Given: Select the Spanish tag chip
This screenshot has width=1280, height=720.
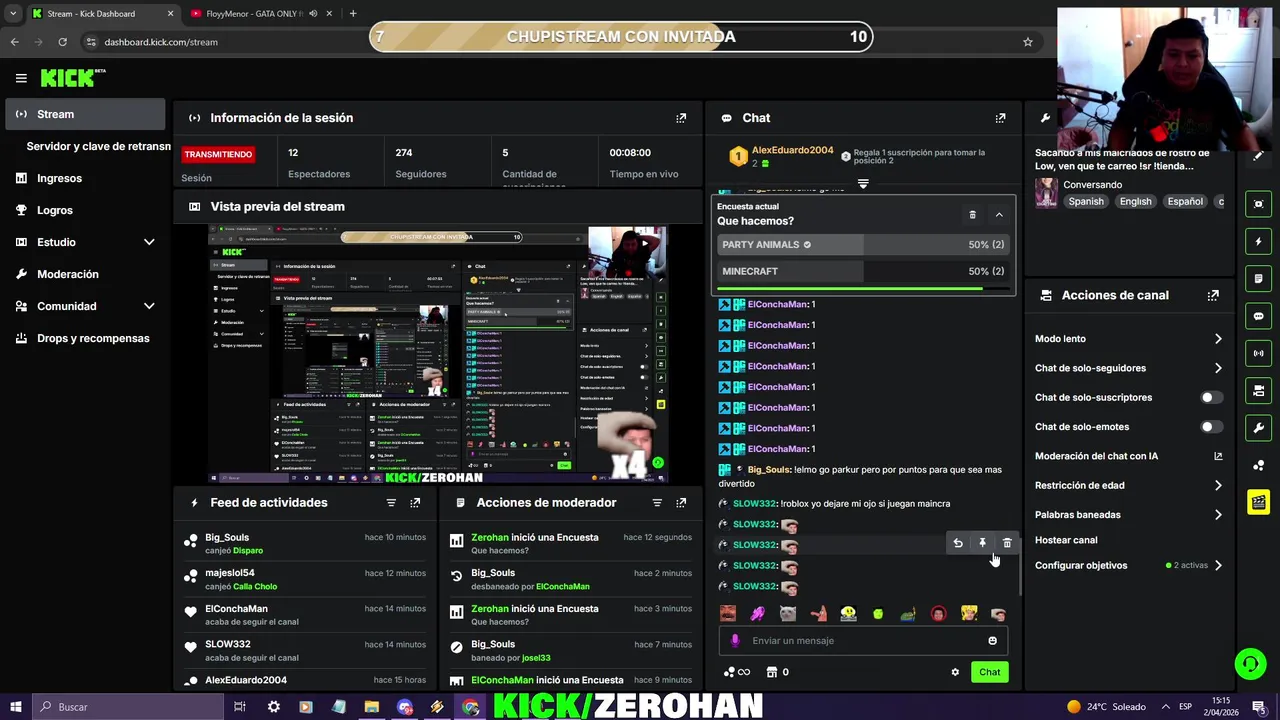Looking at the screenshot, I should 1086,201.
